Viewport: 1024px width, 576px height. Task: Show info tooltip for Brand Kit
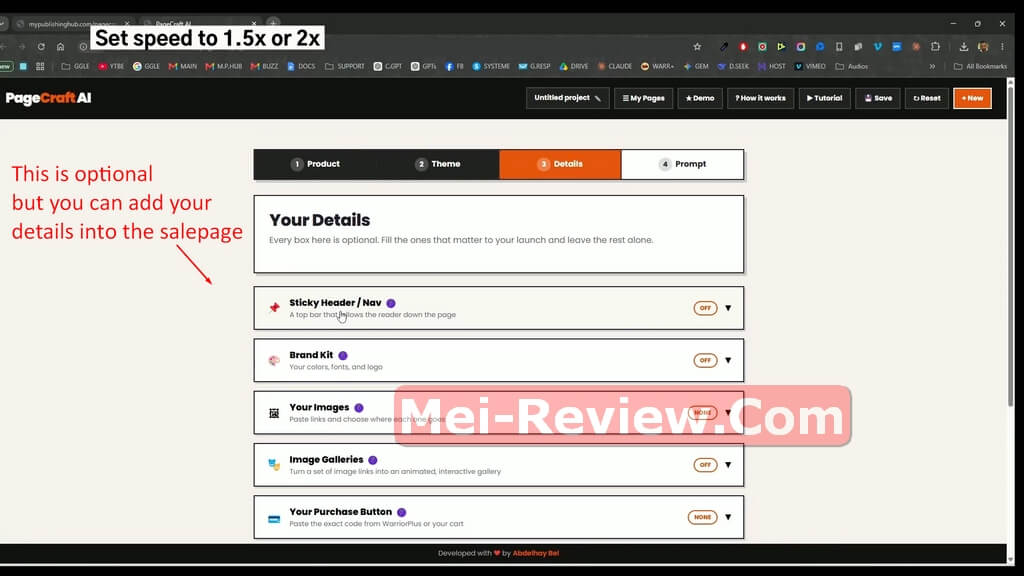click(343, 355)
